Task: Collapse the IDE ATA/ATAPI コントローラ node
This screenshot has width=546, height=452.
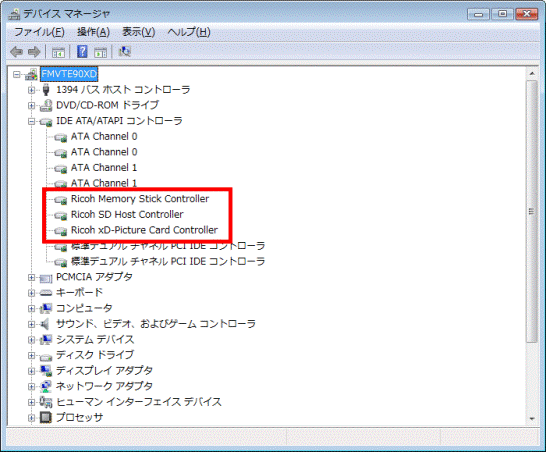Action: (x=31, y=122)
